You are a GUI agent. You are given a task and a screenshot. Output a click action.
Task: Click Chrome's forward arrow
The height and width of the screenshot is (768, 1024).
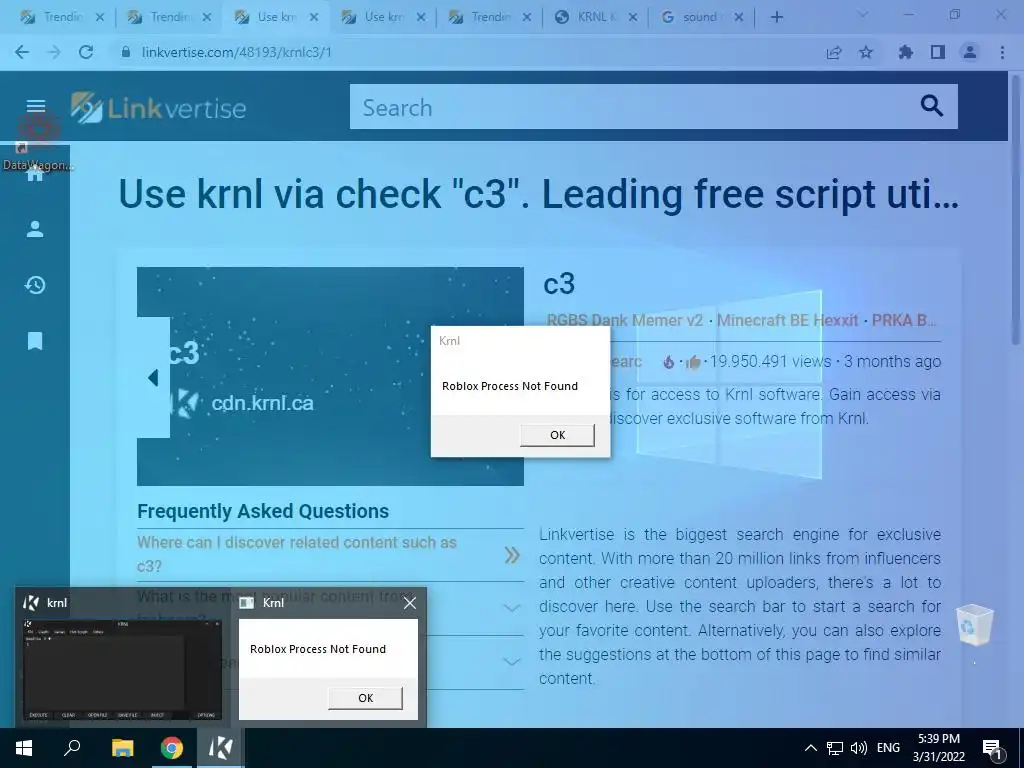[54, 52]
